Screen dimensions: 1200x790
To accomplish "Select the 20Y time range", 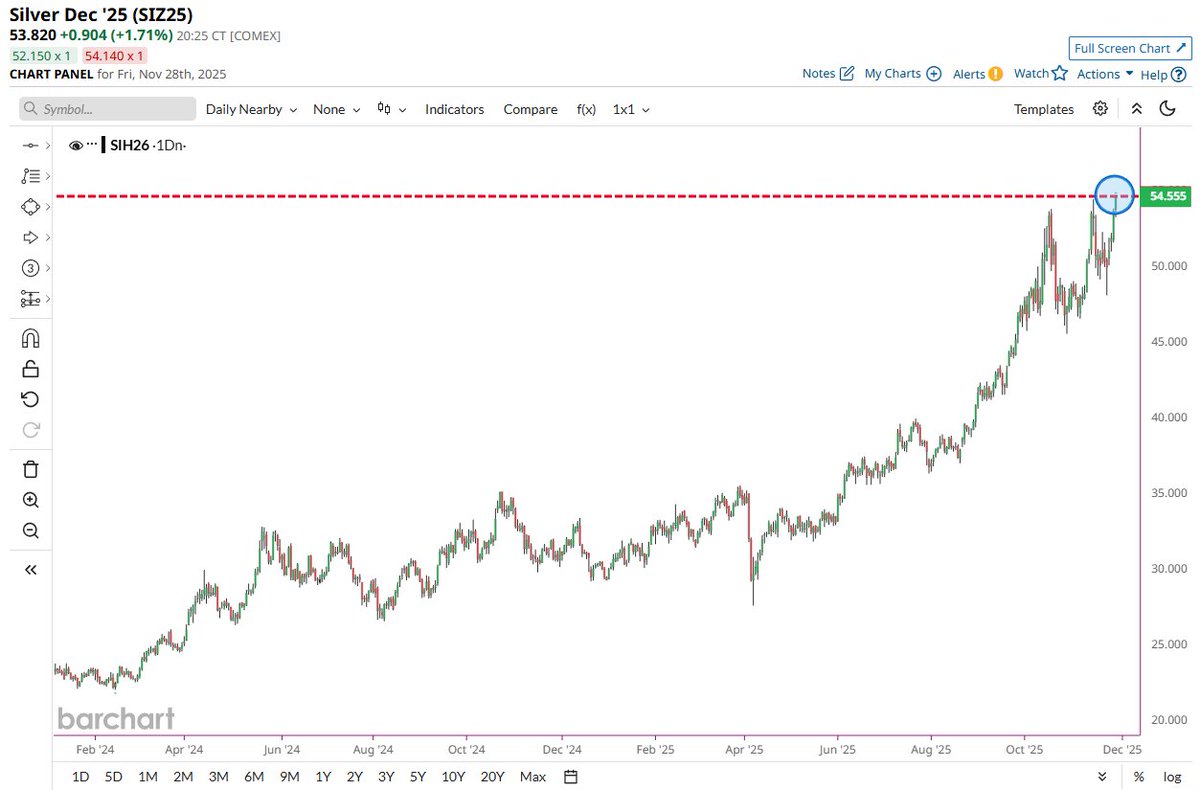I will pyautogui.click(x=492, y=777).
